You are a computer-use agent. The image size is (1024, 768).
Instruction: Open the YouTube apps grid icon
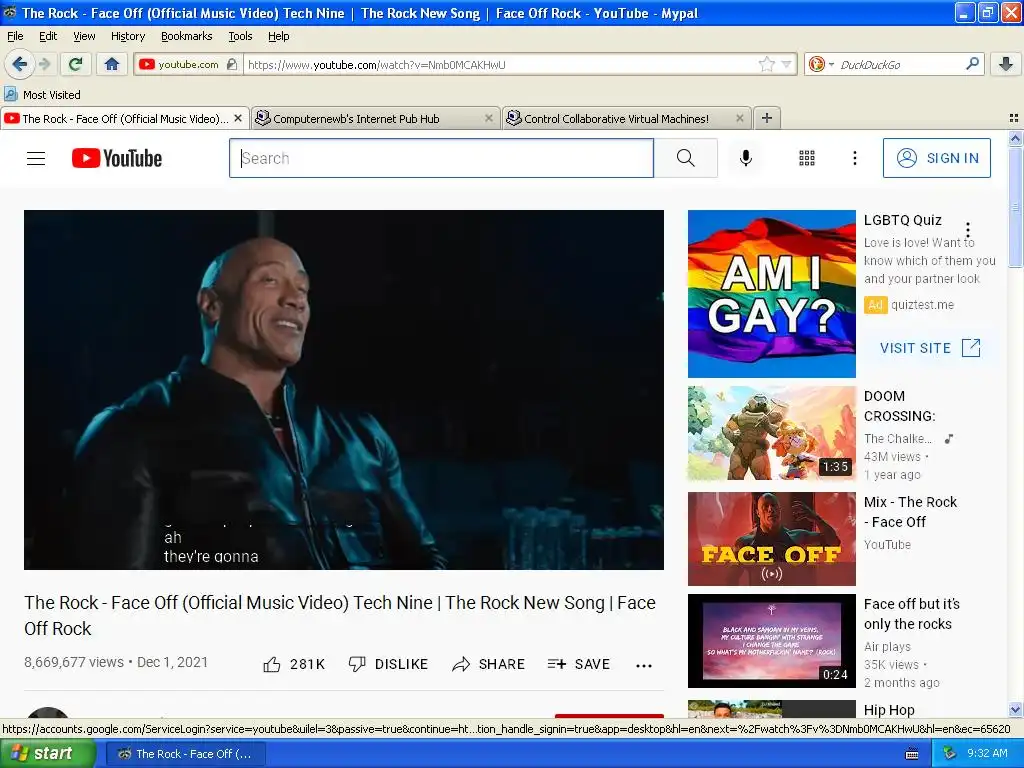(807, 158)
